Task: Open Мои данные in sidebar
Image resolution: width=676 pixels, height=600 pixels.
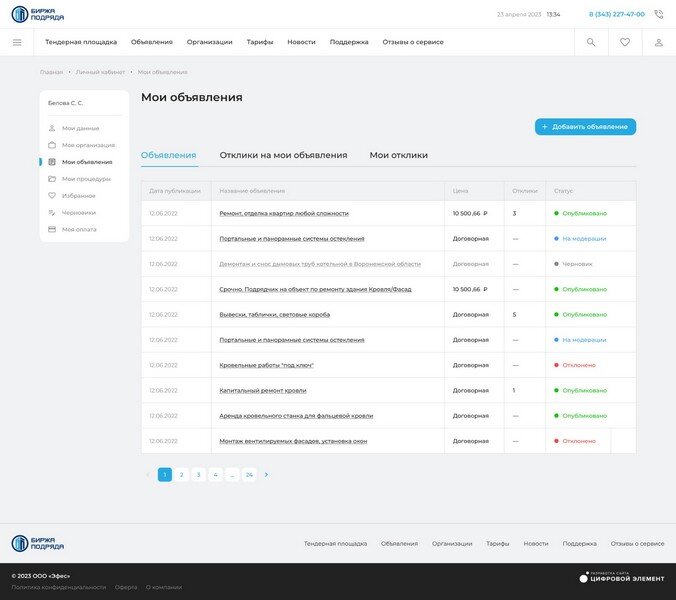Action: (x=81, y=128)
